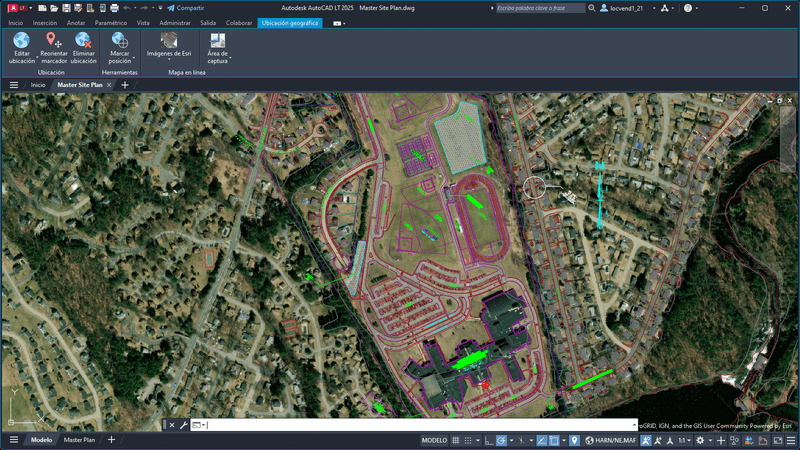
Task: Toggle polar tracking in status bar
Action: click(x=501, y=440)
